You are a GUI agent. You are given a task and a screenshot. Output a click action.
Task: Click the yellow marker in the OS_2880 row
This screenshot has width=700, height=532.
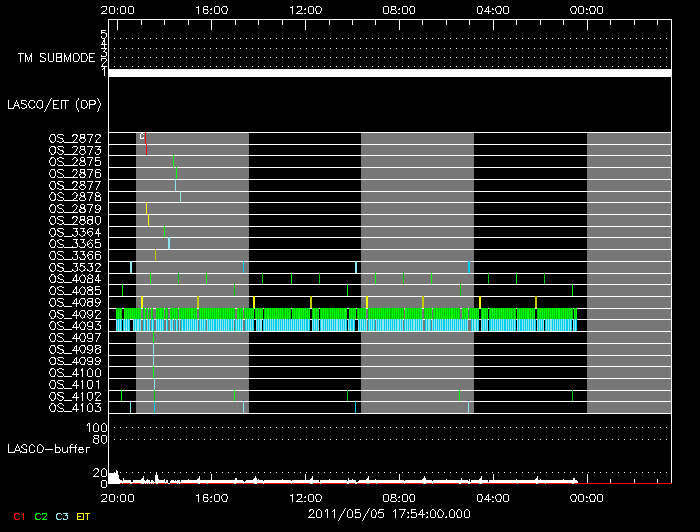[x=148, y=220]
